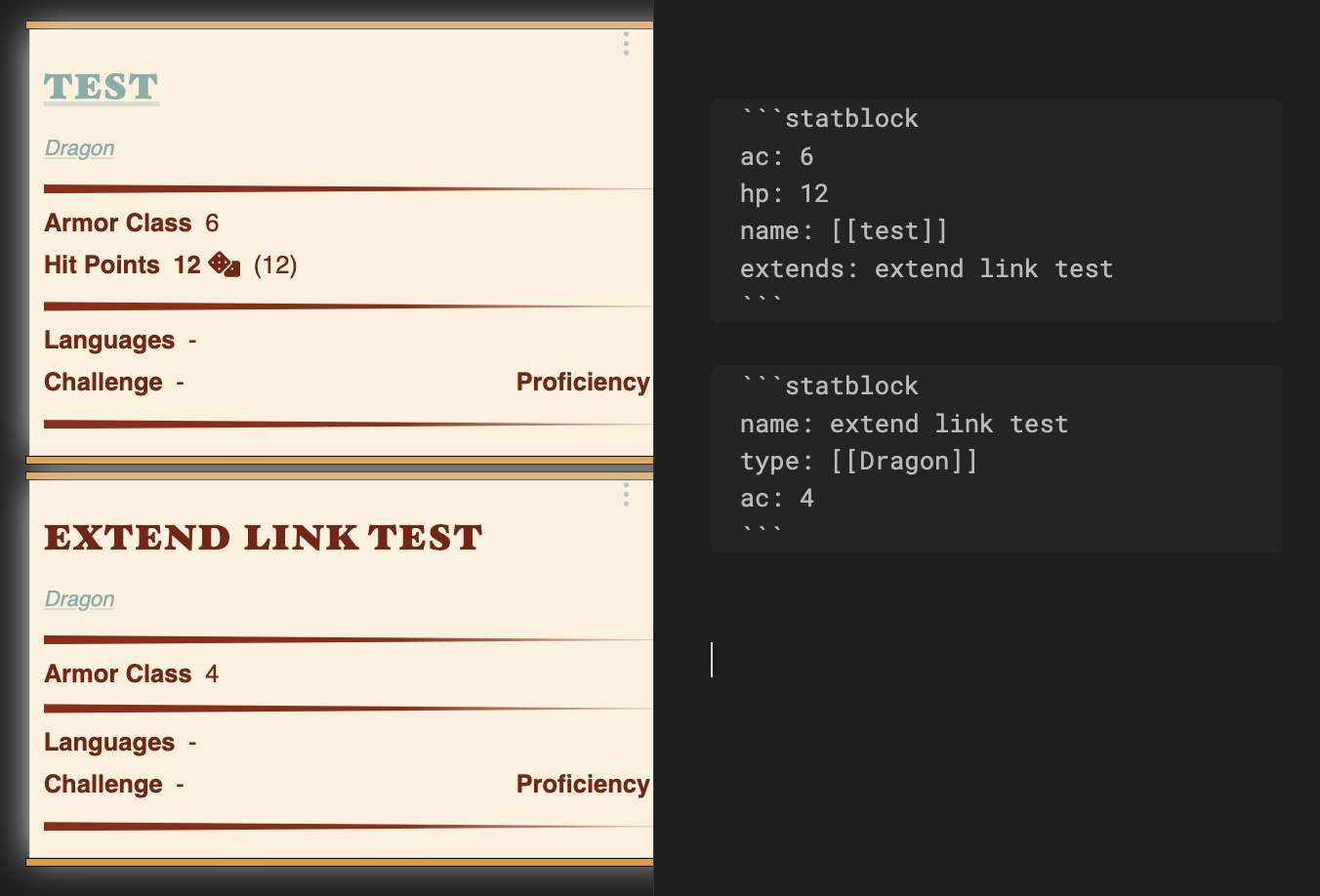The width and height of the screenshot is (1320, 896).
Task: Click the hp: 12 line to edit it
Action: [783, 193]
